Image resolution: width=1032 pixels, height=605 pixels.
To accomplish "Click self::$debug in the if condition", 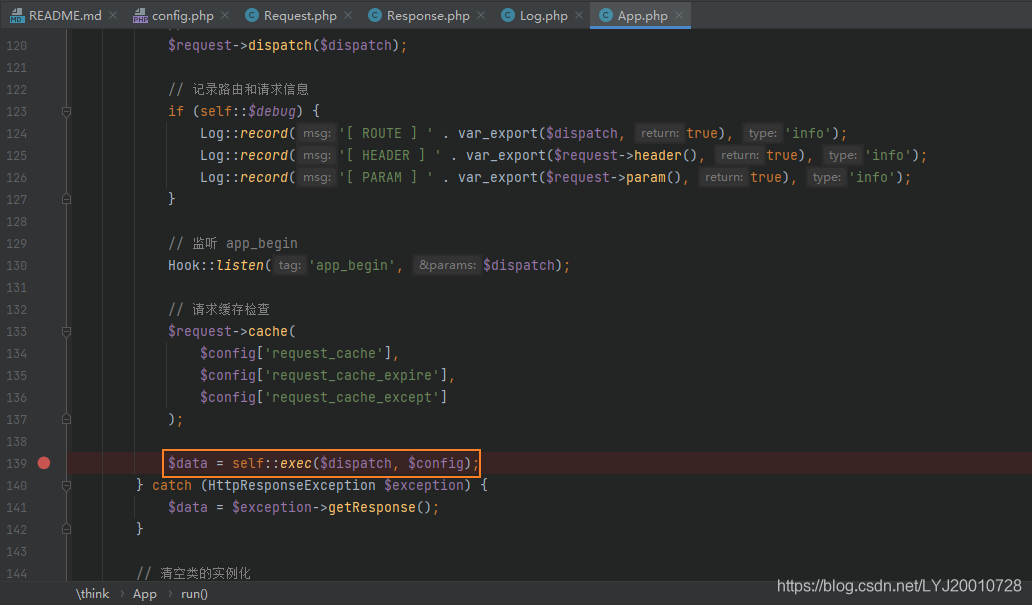I will click(248, 111).
